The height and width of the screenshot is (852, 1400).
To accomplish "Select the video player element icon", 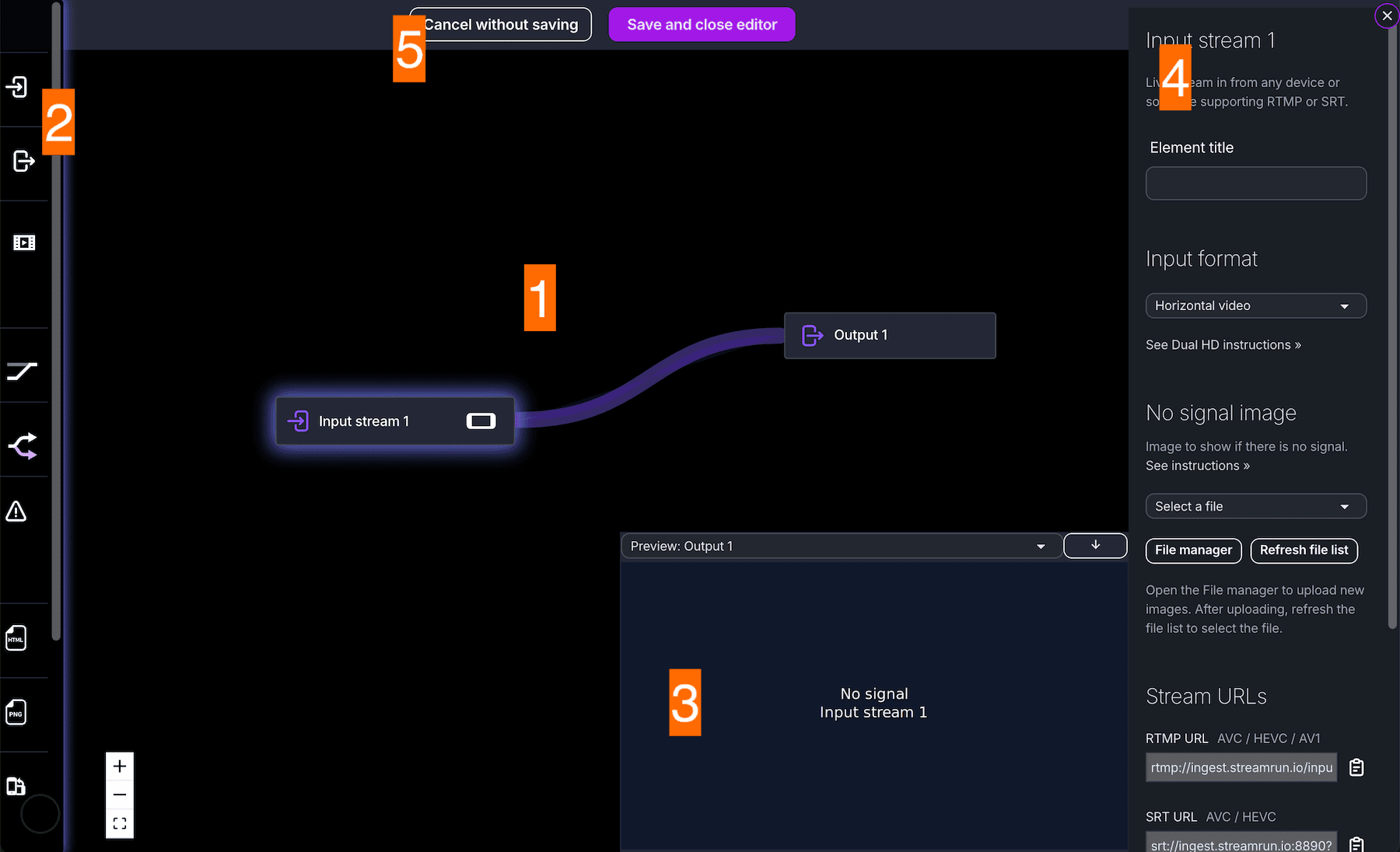I will pyautogui.click(x=23, y=242).
